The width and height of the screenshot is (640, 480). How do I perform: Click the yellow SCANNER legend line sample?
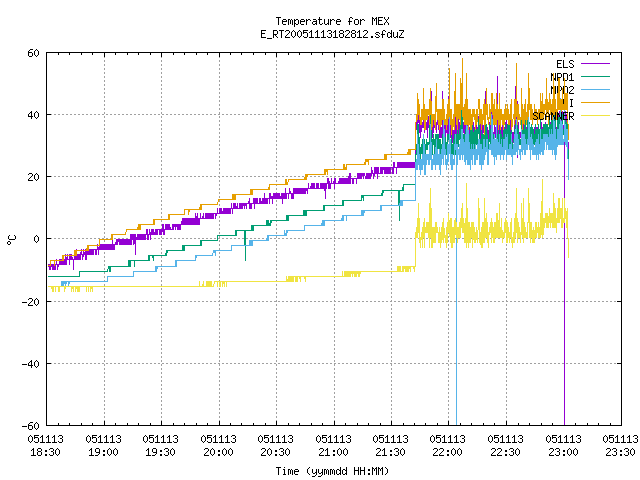595,116
